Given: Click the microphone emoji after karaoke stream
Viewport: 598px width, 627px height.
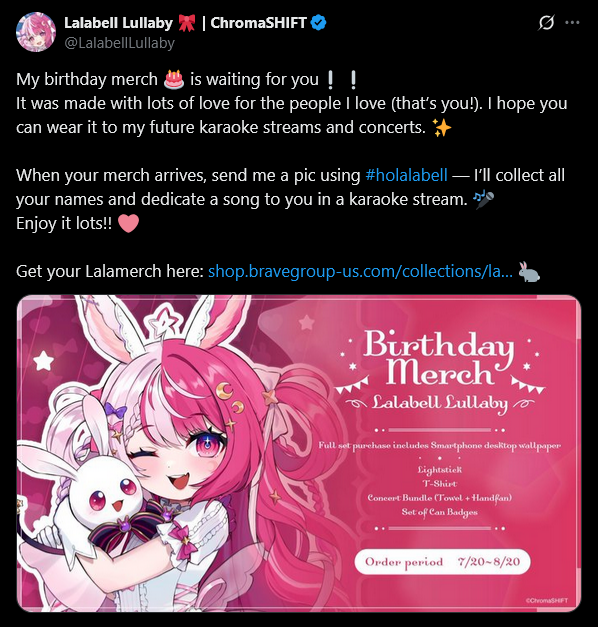Looking at the screenshot, I should coord(483,199).
